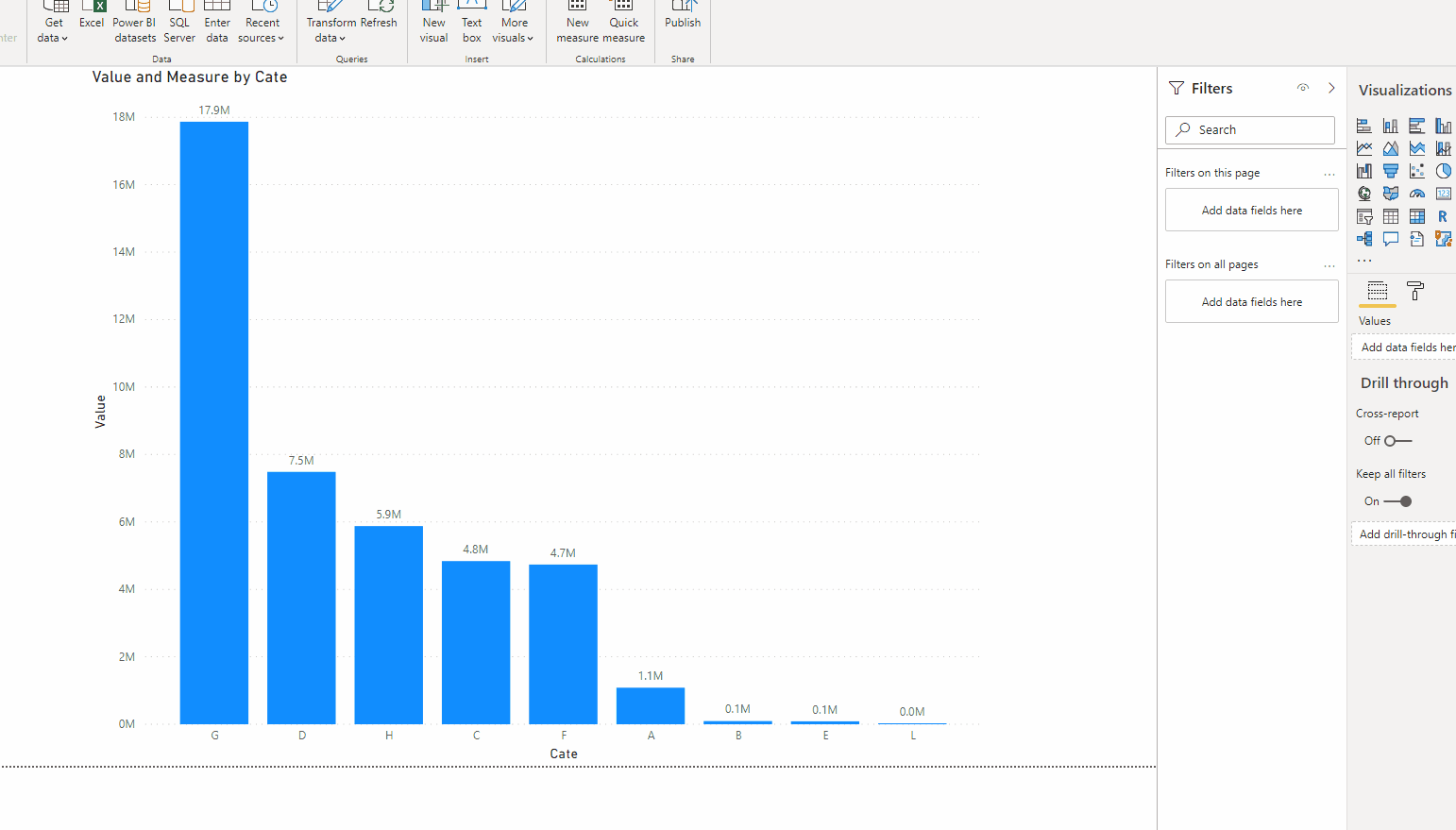Pick the scatter chart visual
1456x830 pixels.
point(1417,171)
